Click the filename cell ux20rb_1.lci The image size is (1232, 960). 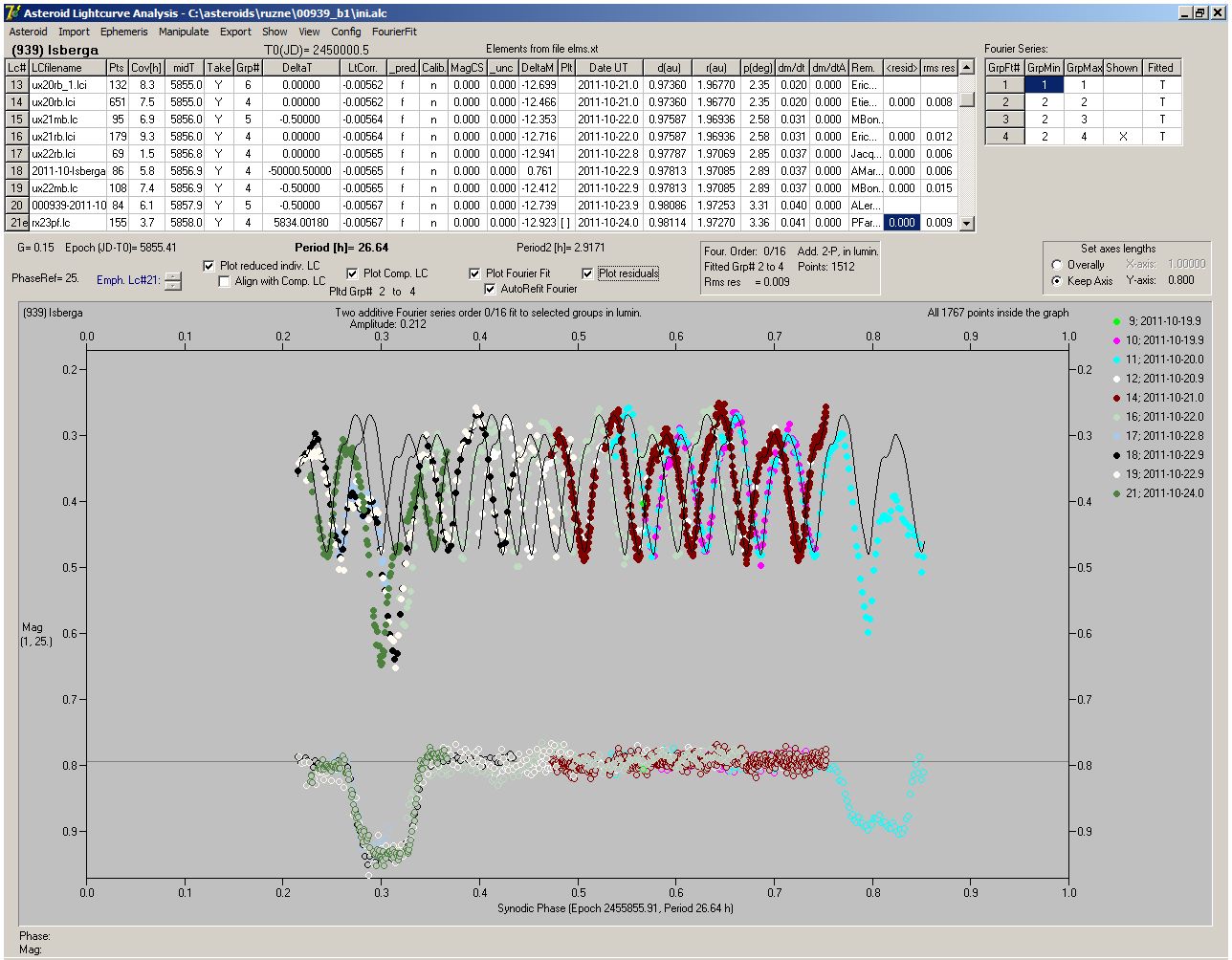[67, 85]
